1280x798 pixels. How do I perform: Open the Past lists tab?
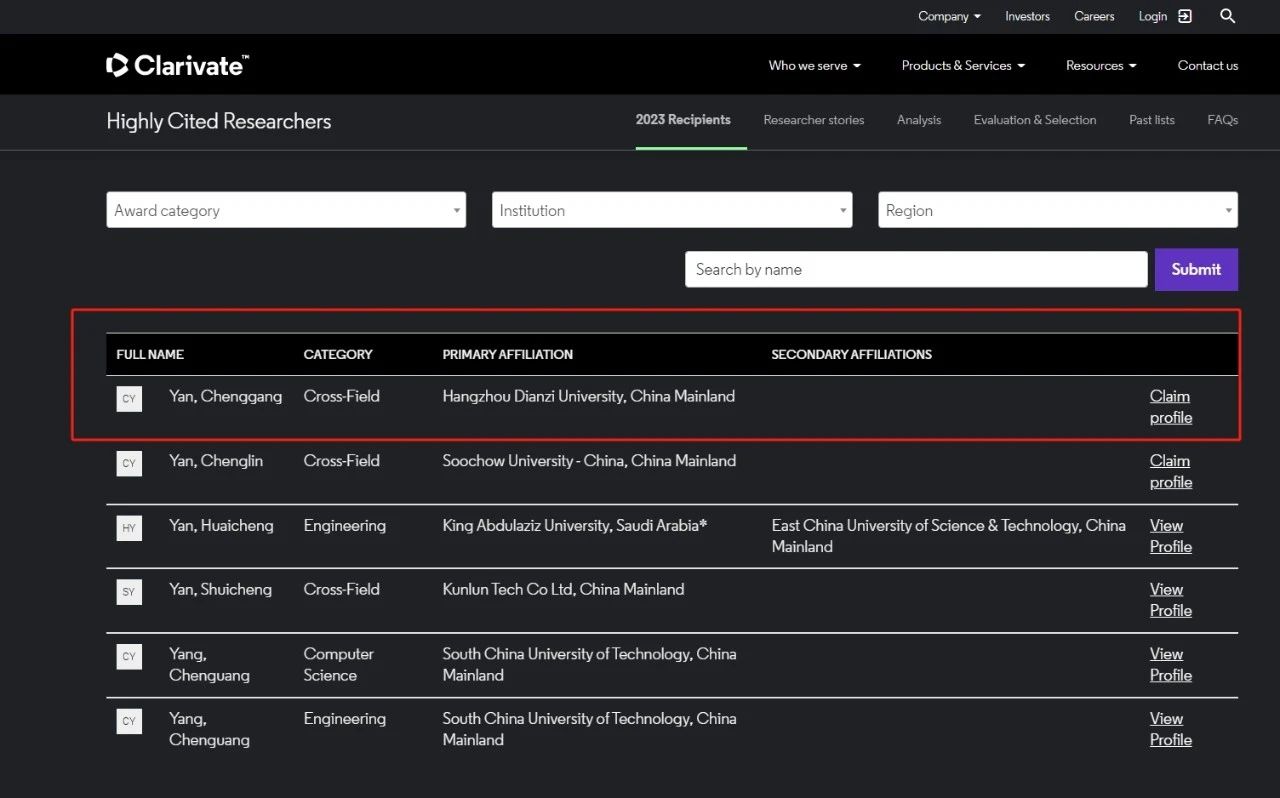[1152, 120]
